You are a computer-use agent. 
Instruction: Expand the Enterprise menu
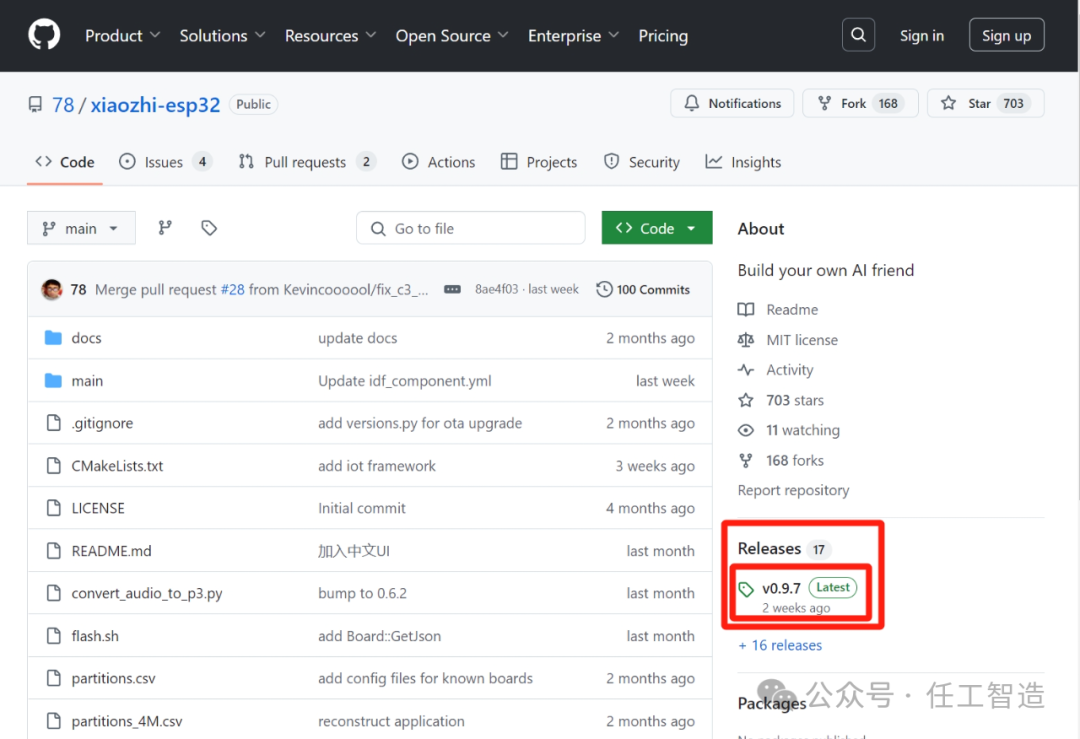pyautogui.click(x=573, y=36)
